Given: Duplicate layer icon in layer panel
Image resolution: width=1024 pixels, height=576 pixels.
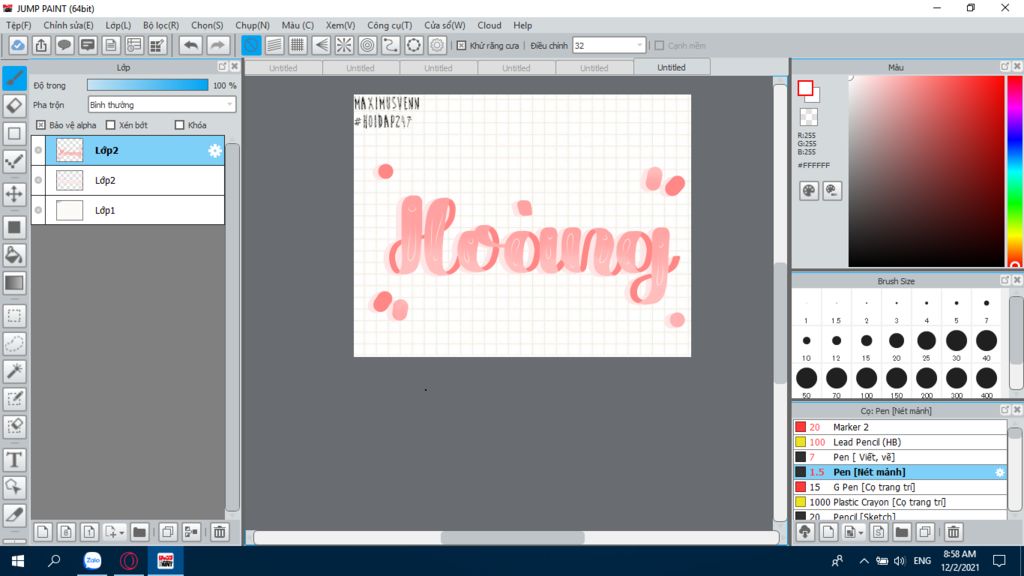Looking at the screenshot, I should point(168,532).
